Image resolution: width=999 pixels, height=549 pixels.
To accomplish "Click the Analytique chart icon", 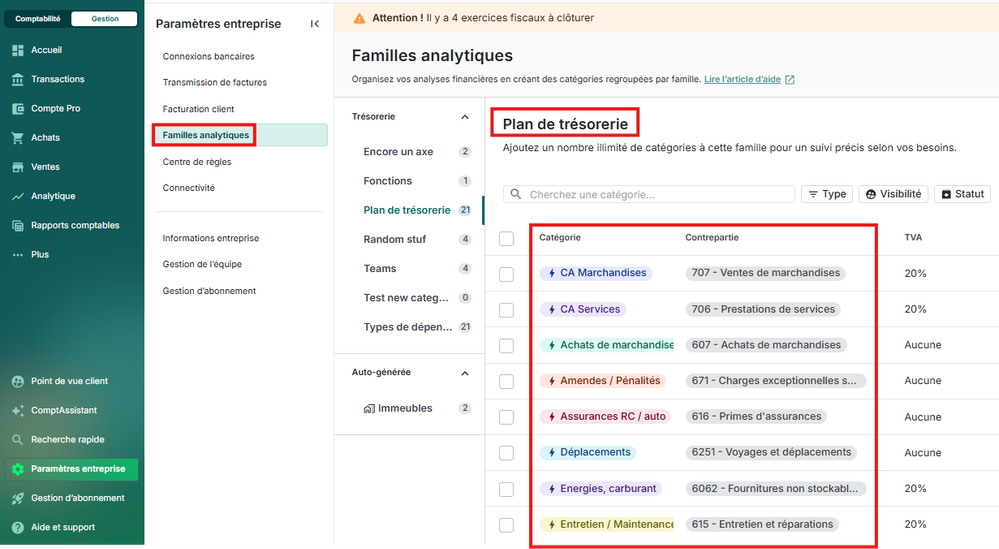I will click(17, 196).
